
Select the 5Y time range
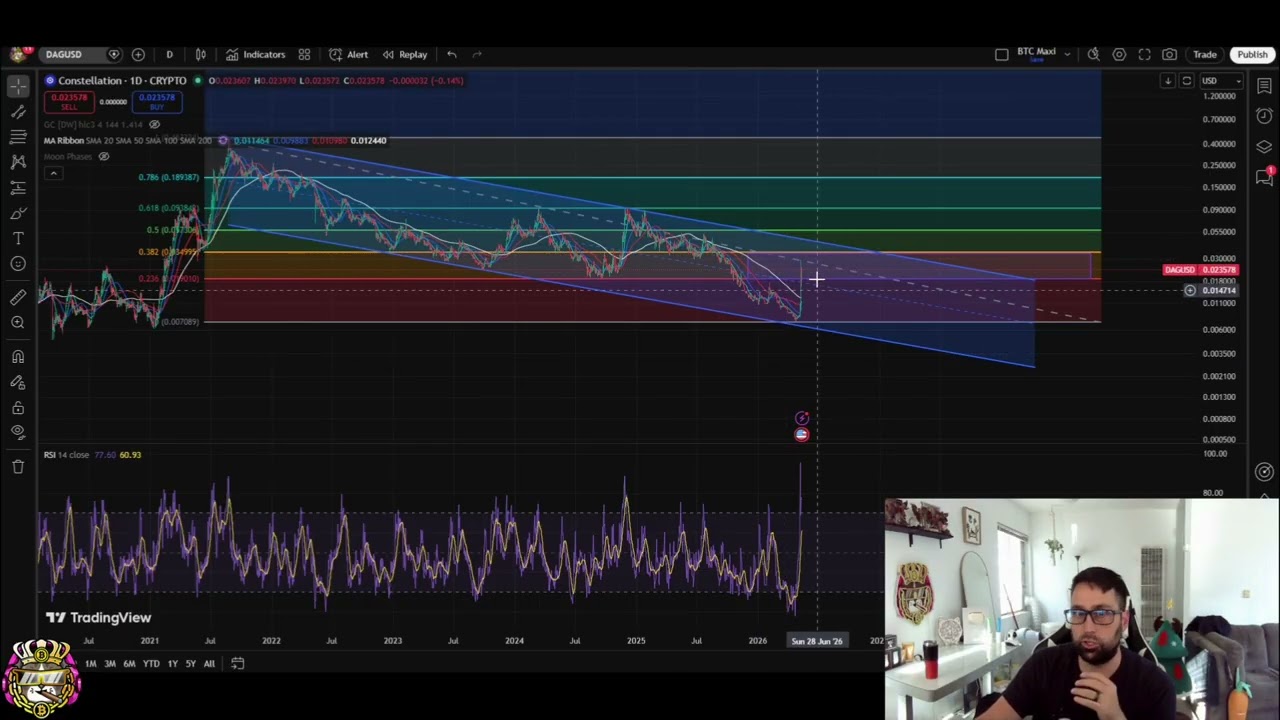[190, 663]
